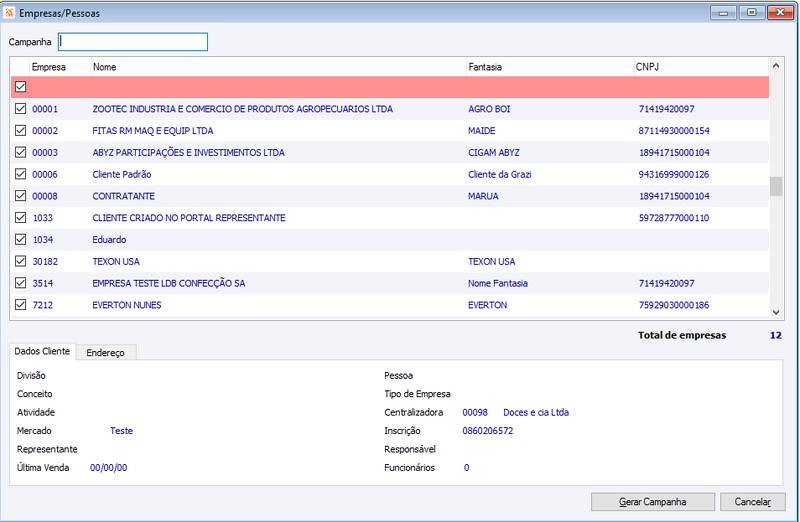
Task: Click the Mercado value Teste
Action: [121, 431]
